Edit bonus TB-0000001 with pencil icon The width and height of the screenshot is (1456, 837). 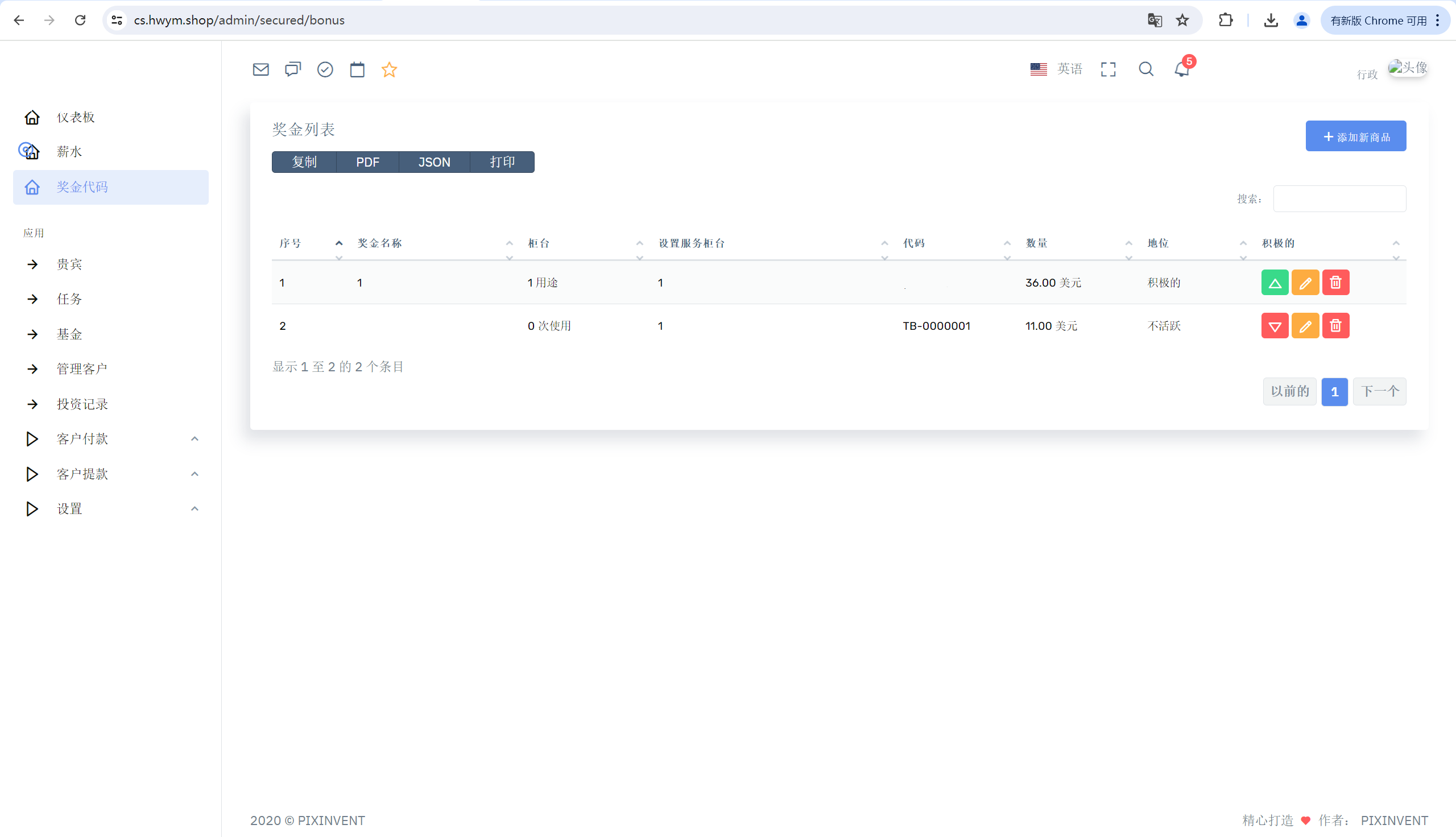click(1305, 326)
